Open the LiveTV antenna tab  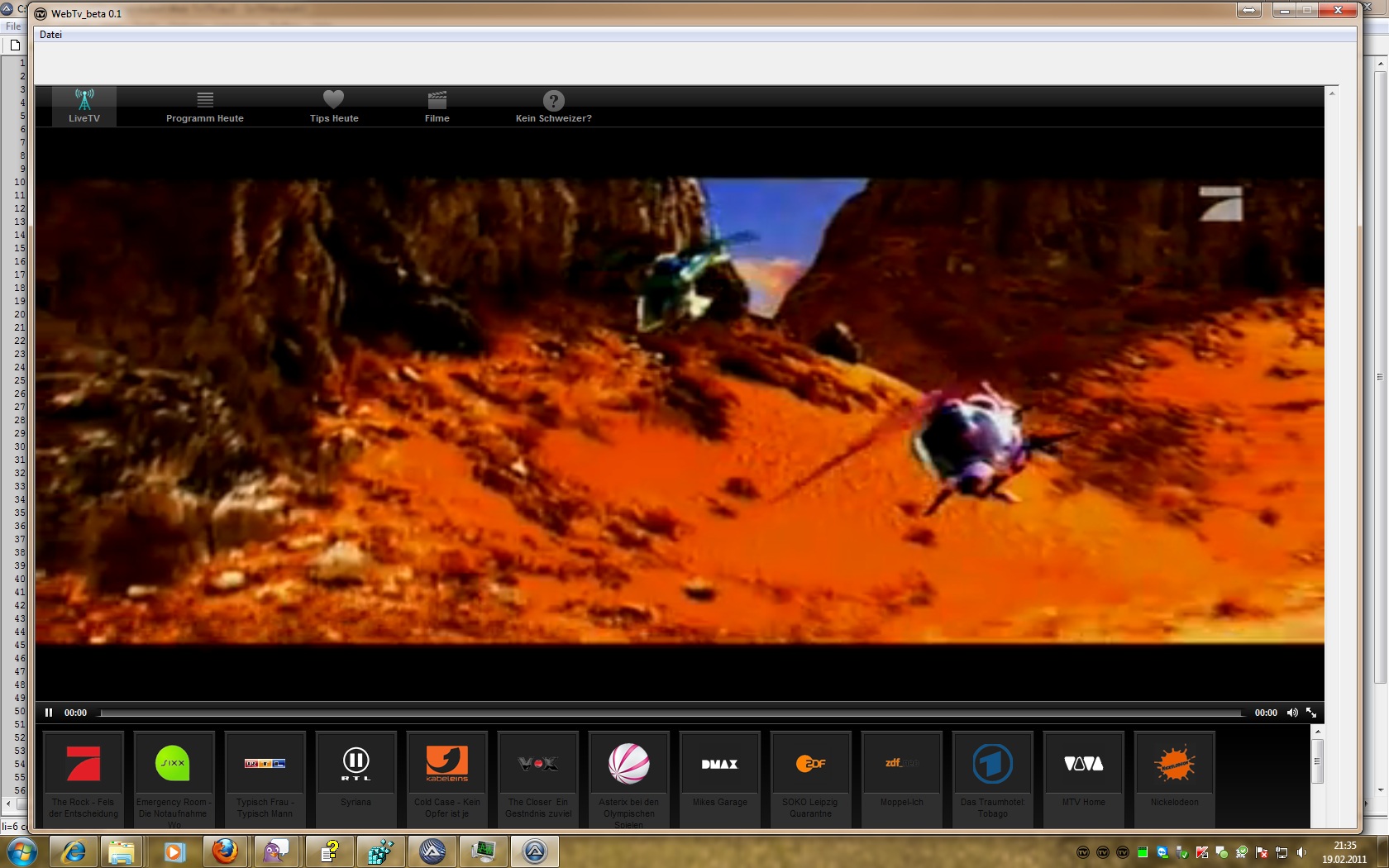click(x=84, y=106)
